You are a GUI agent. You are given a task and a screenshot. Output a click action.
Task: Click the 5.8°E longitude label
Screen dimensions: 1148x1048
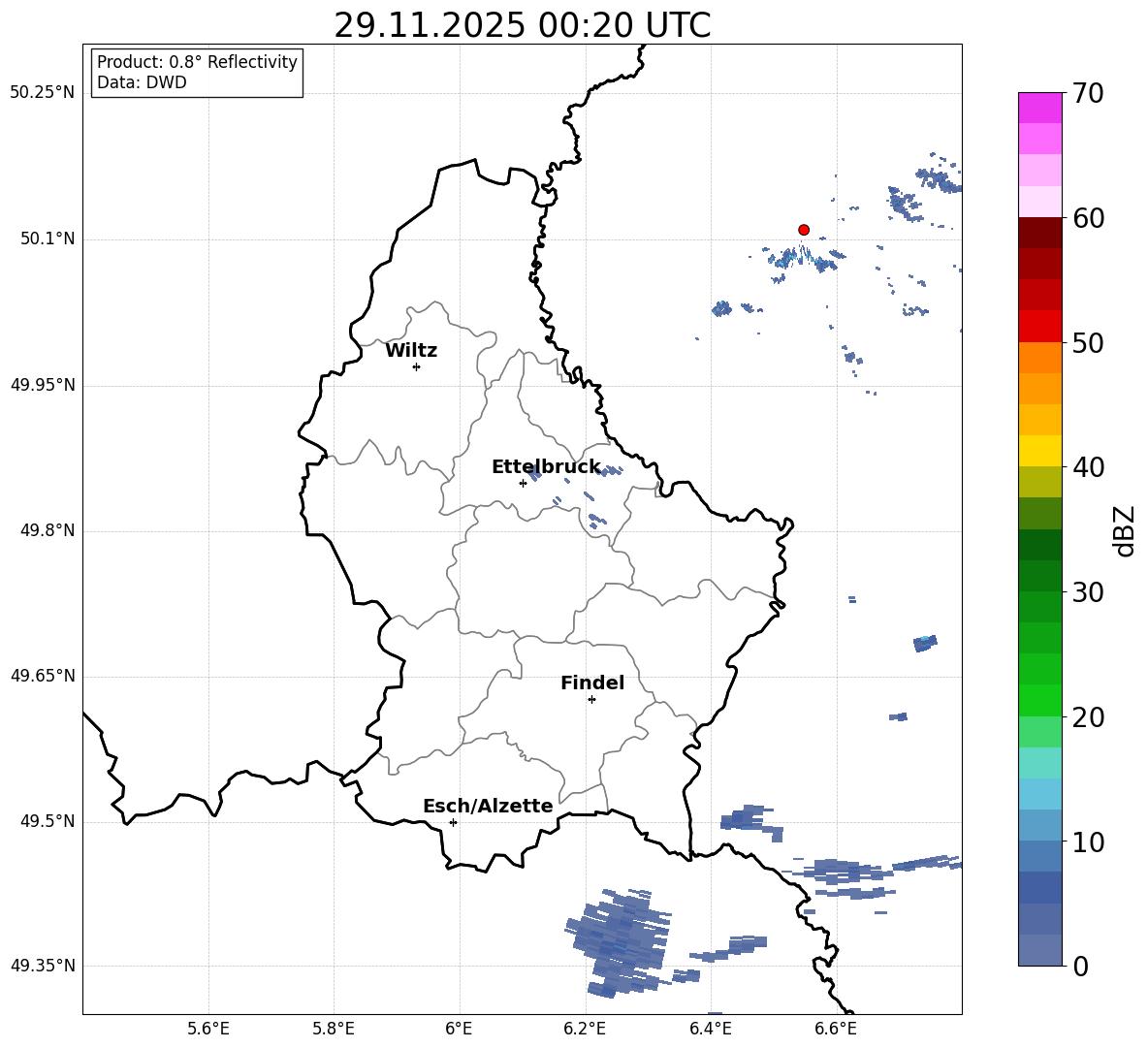pyautogui.click(x=334, y=1029)
